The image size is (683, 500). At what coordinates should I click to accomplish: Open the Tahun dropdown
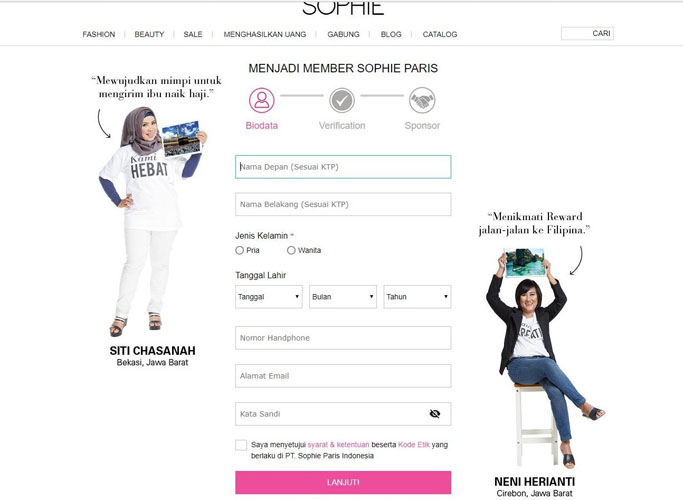[417, 297]
